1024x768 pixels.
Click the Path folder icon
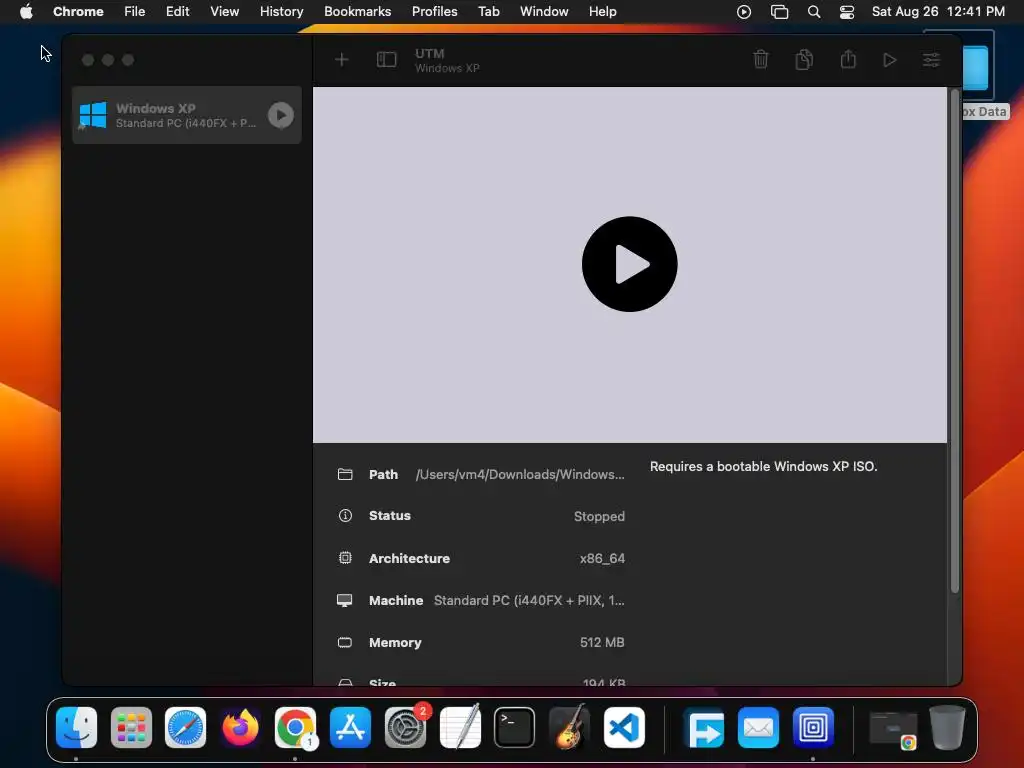(345, 474)
